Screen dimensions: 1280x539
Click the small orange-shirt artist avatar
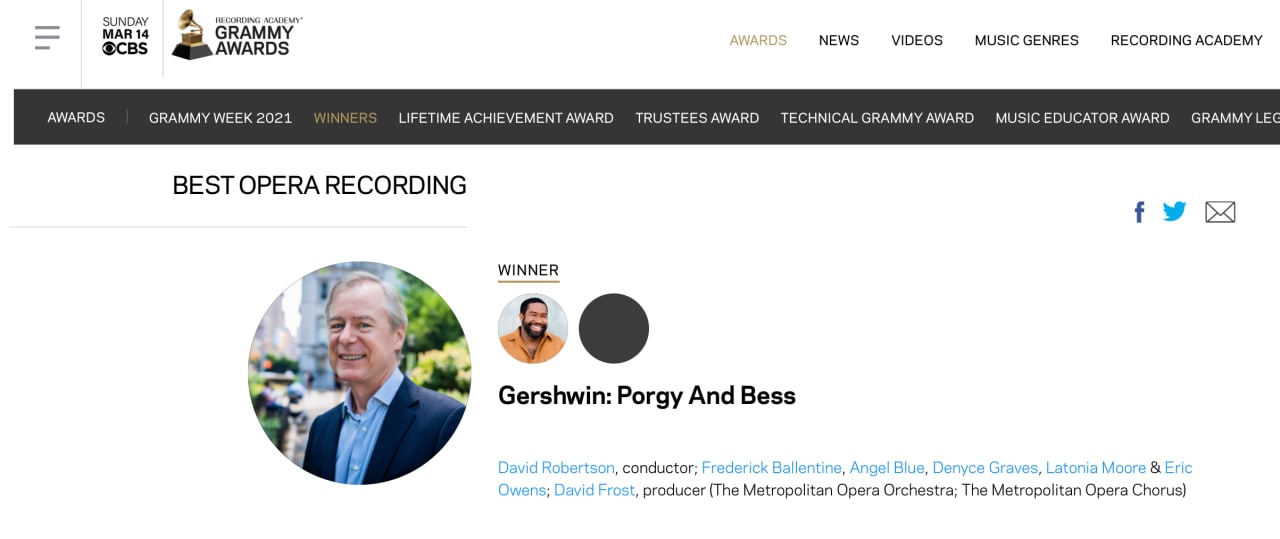[x=533, y=328]
